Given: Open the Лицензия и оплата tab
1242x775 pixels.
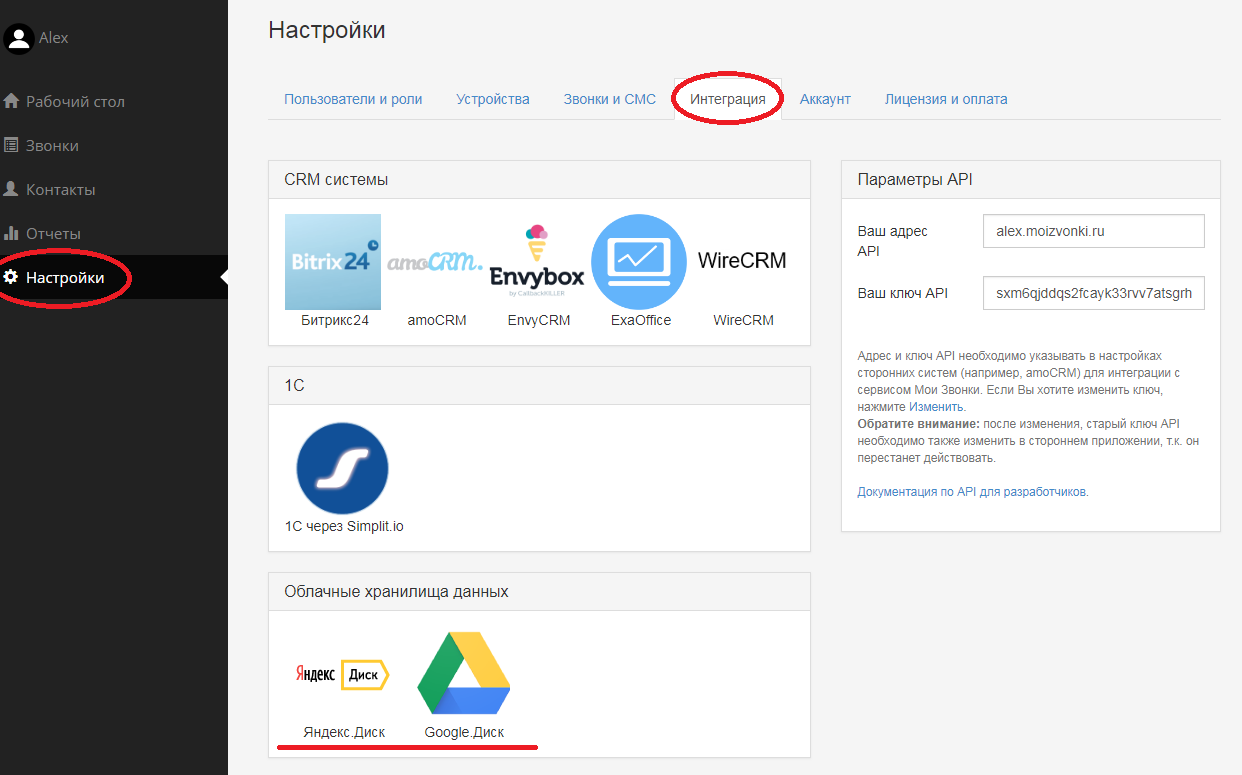Looking at the screenshot, I should pos(946,99).
